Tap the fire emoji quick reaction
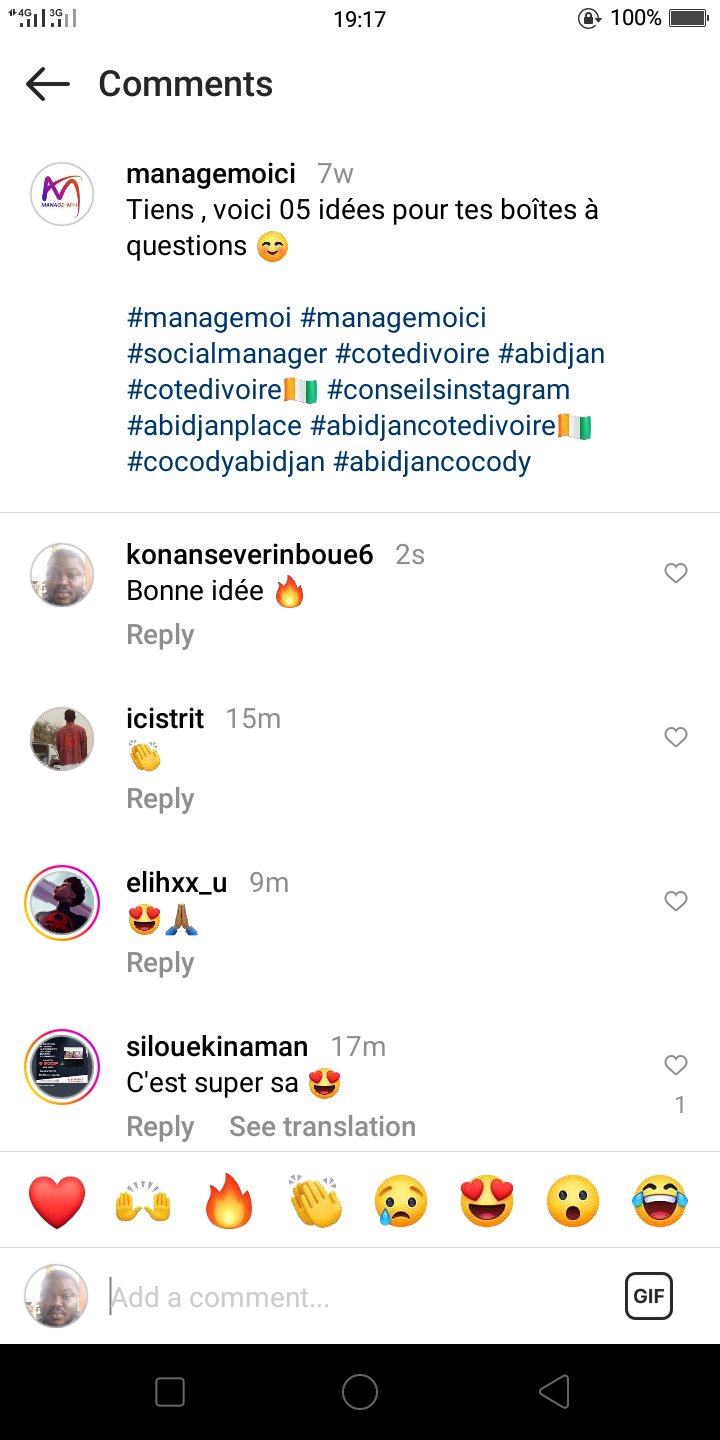 229,1201
